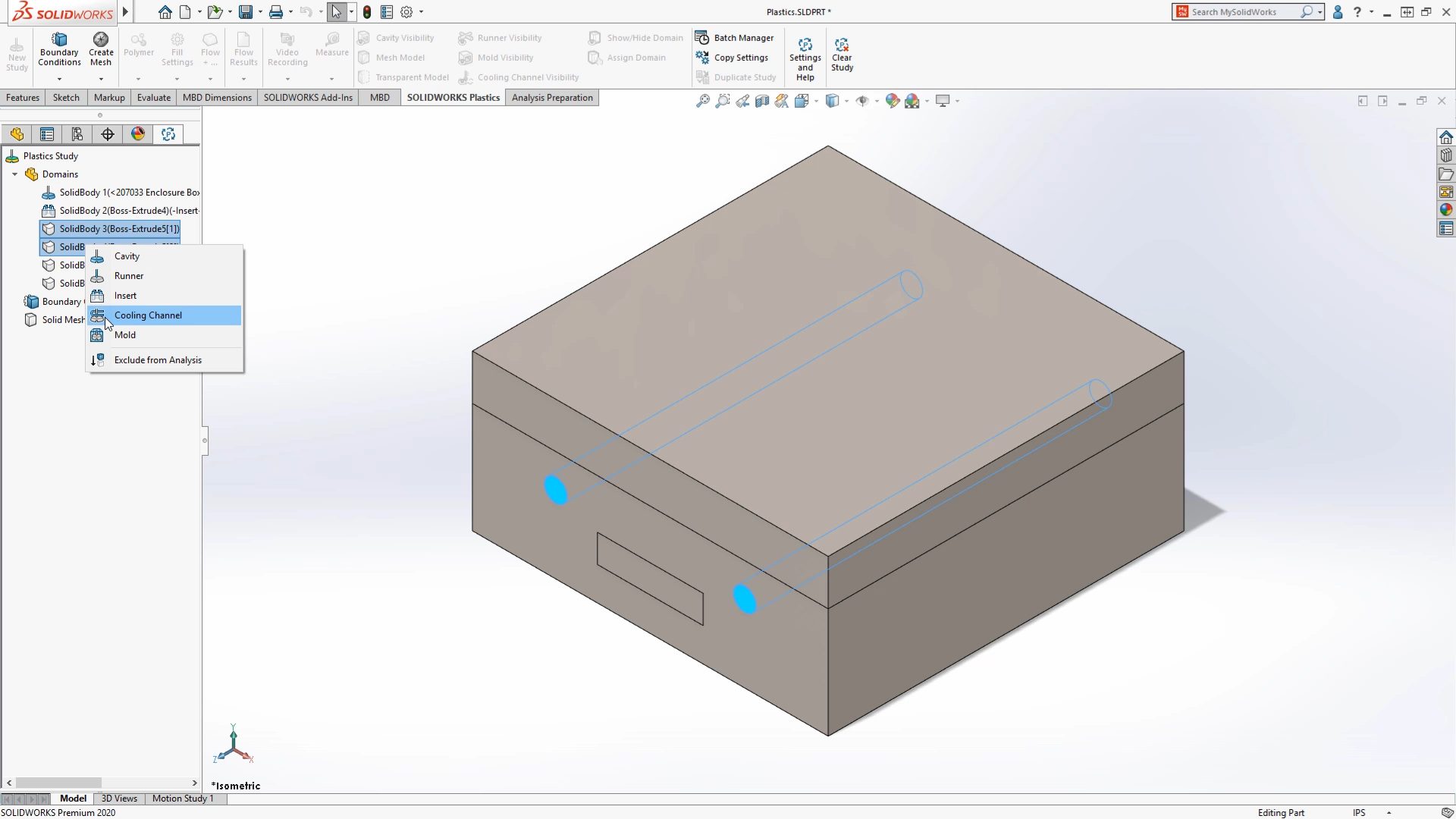Click the IPS unit system in status bar
The width and height of the screenshot is (1456, 819).
tap(1359, 813)
